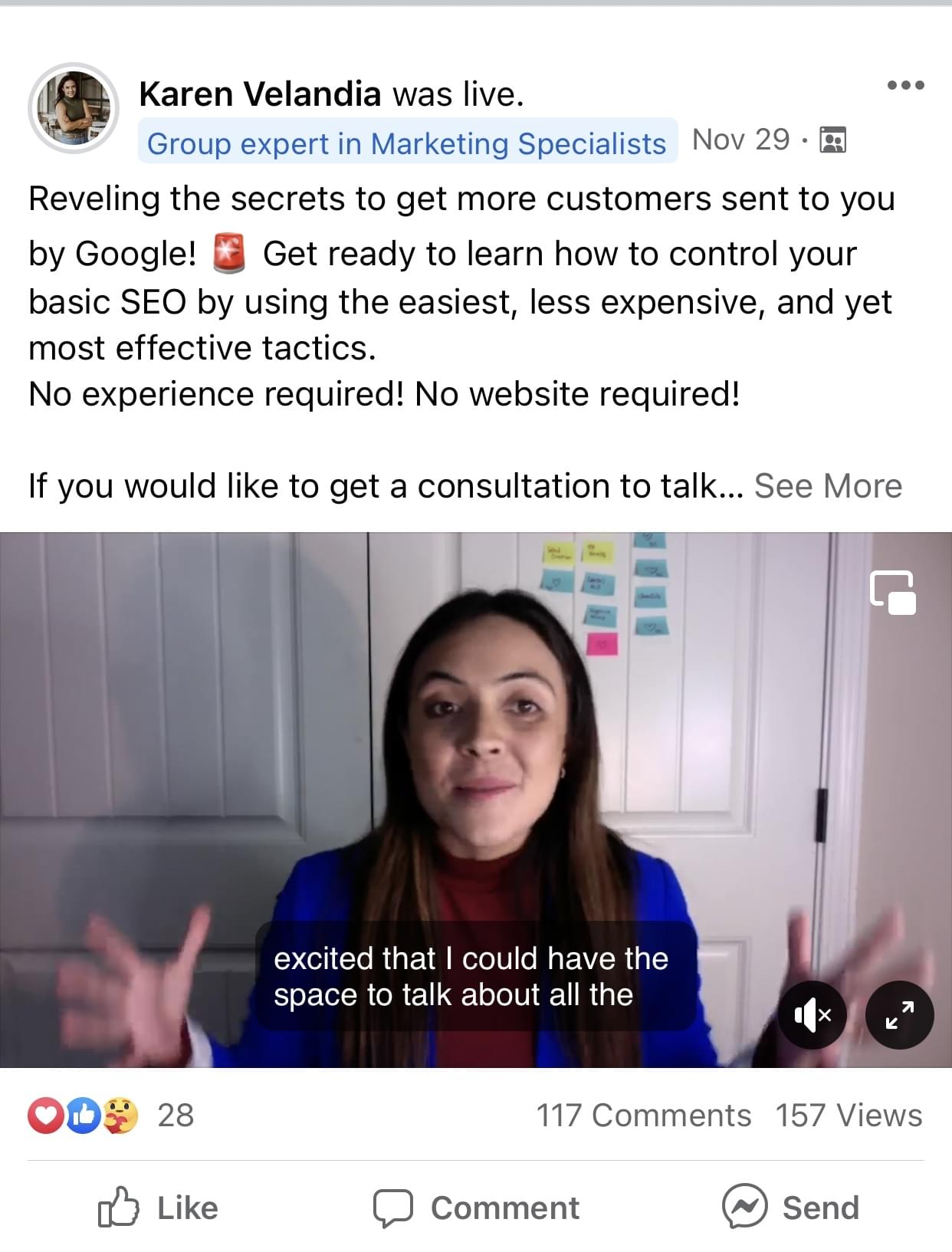Image resolution: width=952 pixels, height=1252 pixels.
Task: Expand post text with See More
Action: pyautogui.click(x=828, y=486)
